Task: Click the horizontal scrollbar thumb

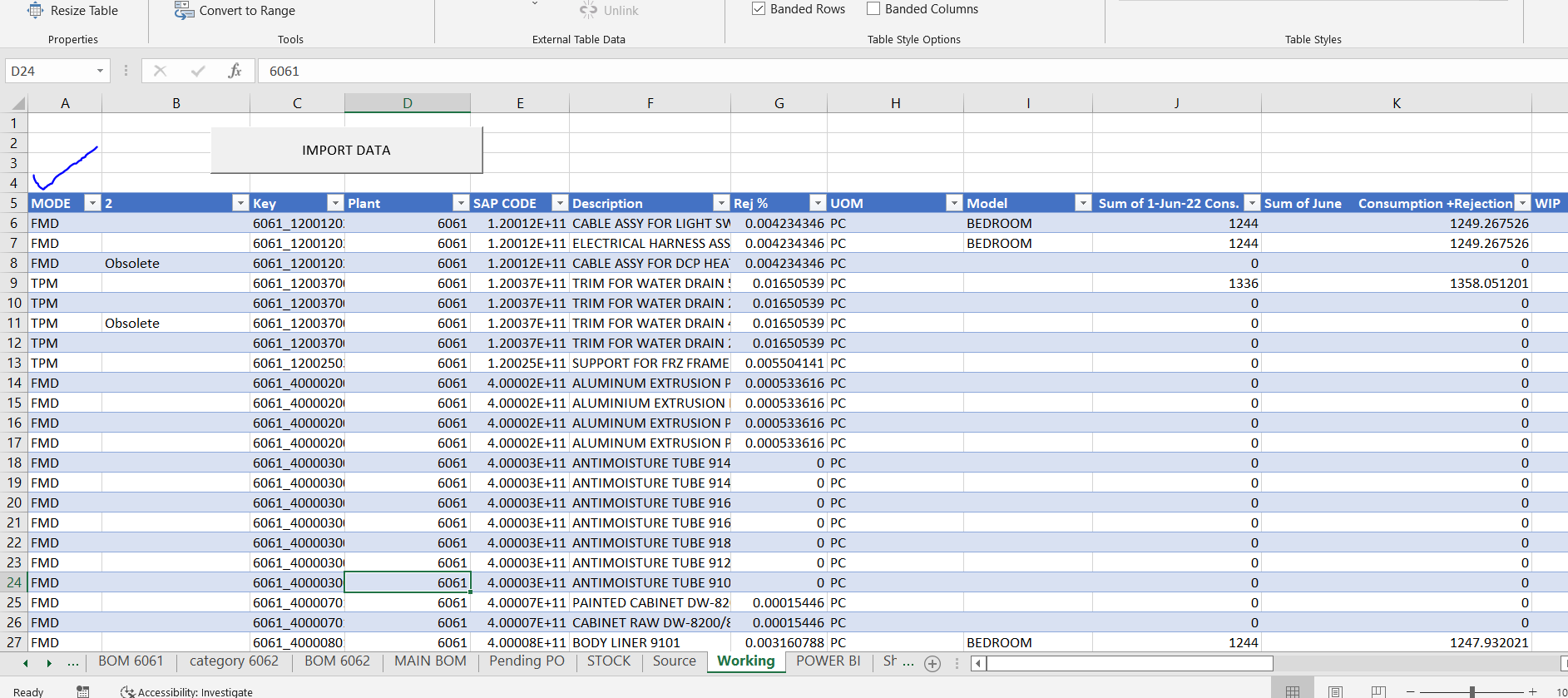Action: 1130,663
